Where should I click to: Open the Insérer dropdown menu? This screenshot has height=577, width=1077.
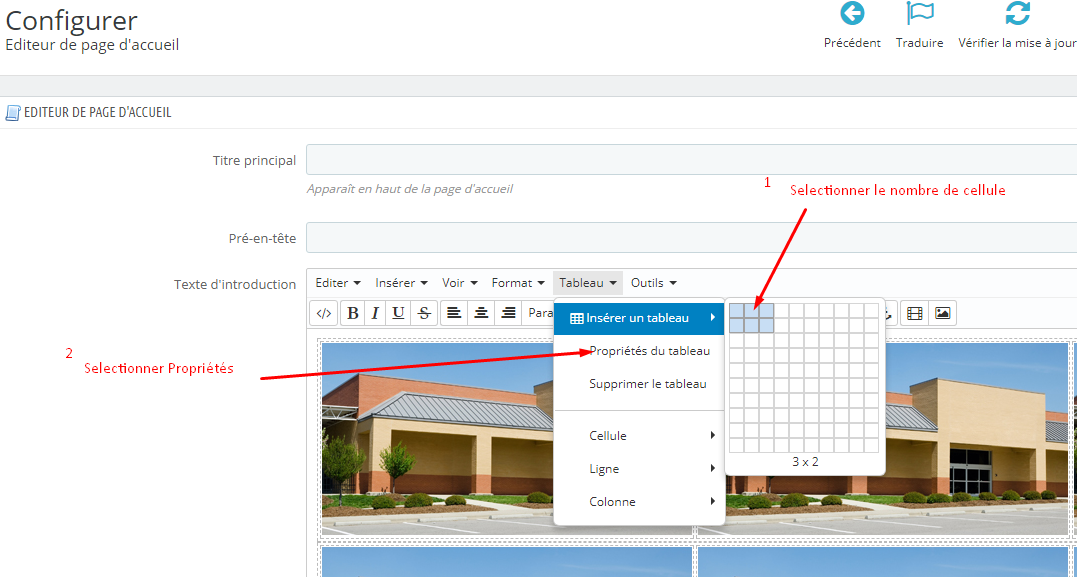click(x=401, y=282)
